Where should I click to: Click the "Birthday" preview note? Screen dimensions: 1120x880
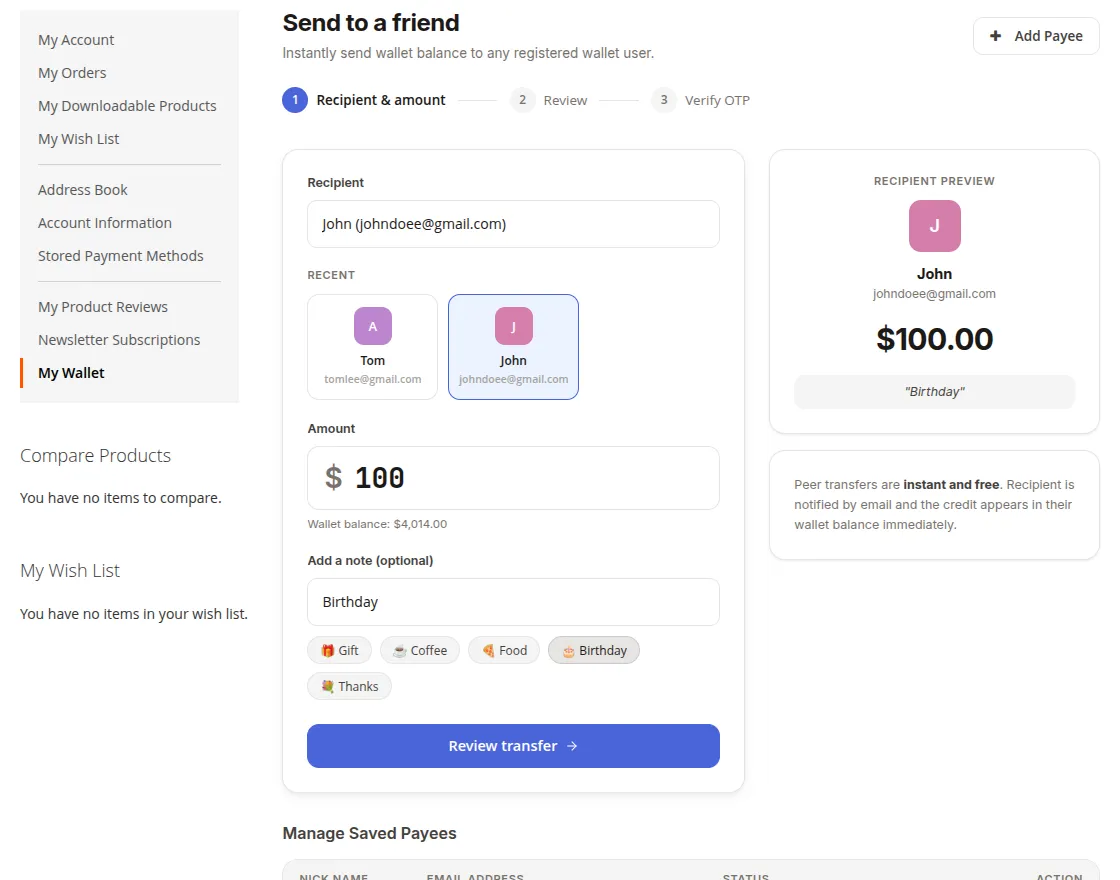click(x=934, y=392)
